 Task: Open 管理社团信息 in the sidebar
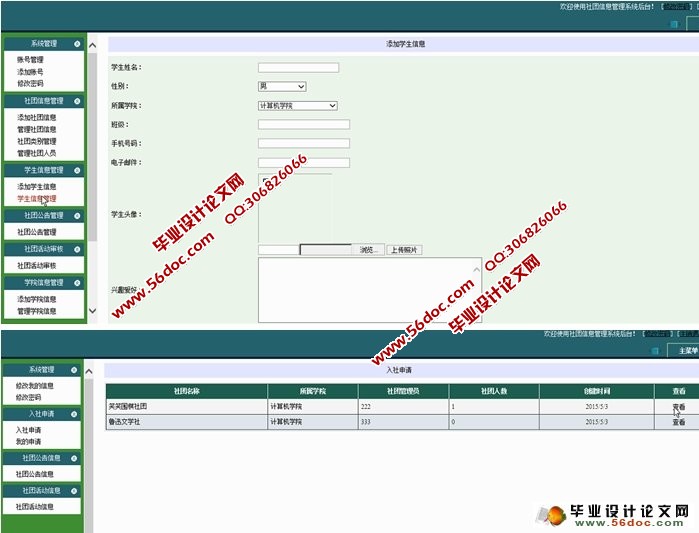(37, 130)
